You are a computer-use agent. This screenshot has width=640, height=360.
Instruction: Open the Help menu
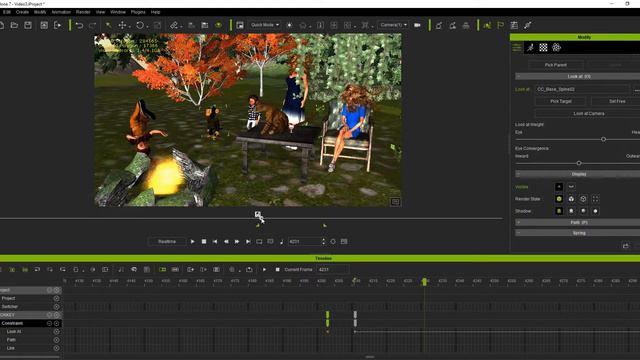tap(156, 12)
